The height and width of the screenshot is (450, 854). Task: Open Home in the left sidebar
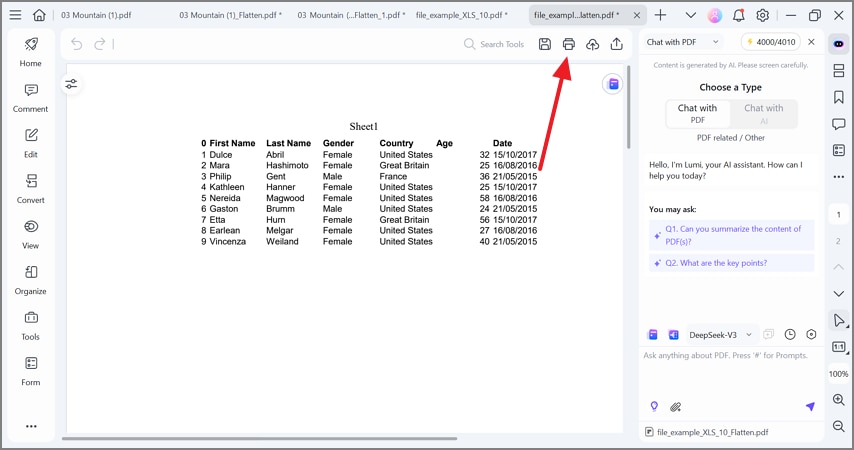pos(30,52)
